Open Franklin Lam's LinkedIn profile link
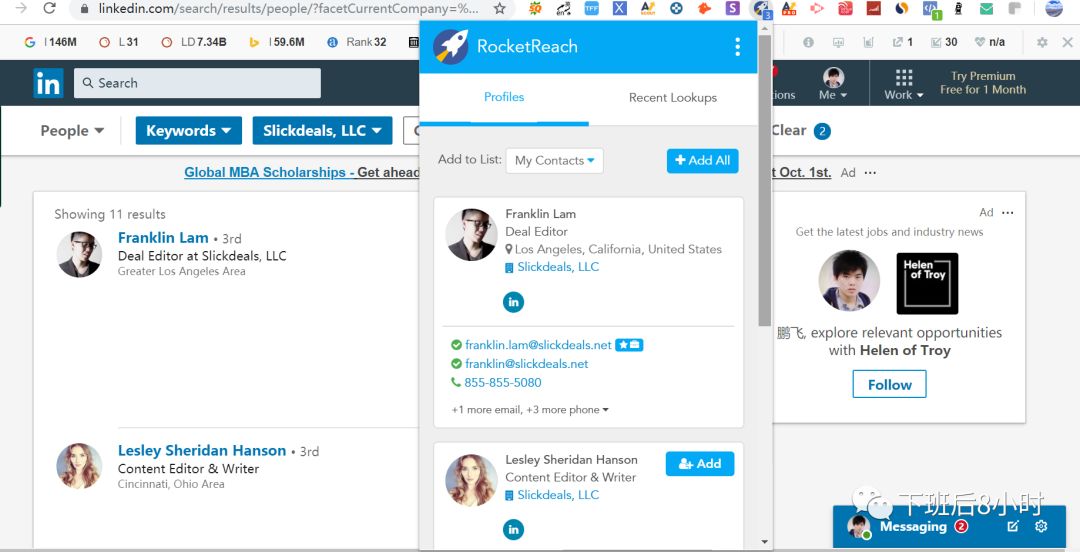 click(163, 238)
